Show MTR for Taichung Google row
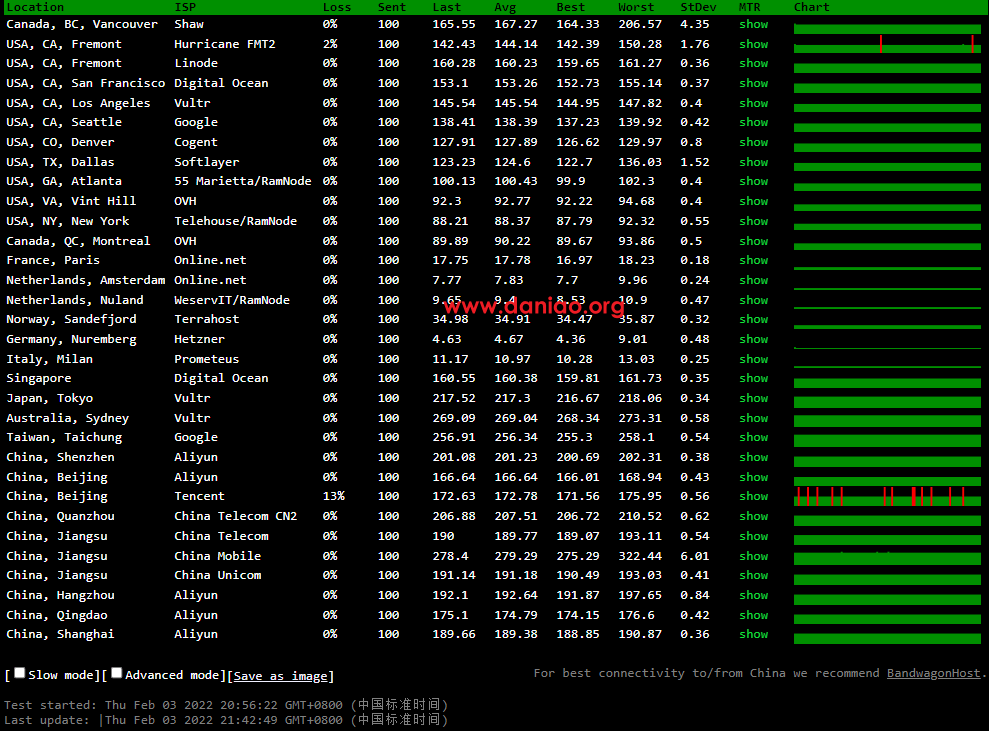The width and height of the screenshot is (989, 731). 754,437
